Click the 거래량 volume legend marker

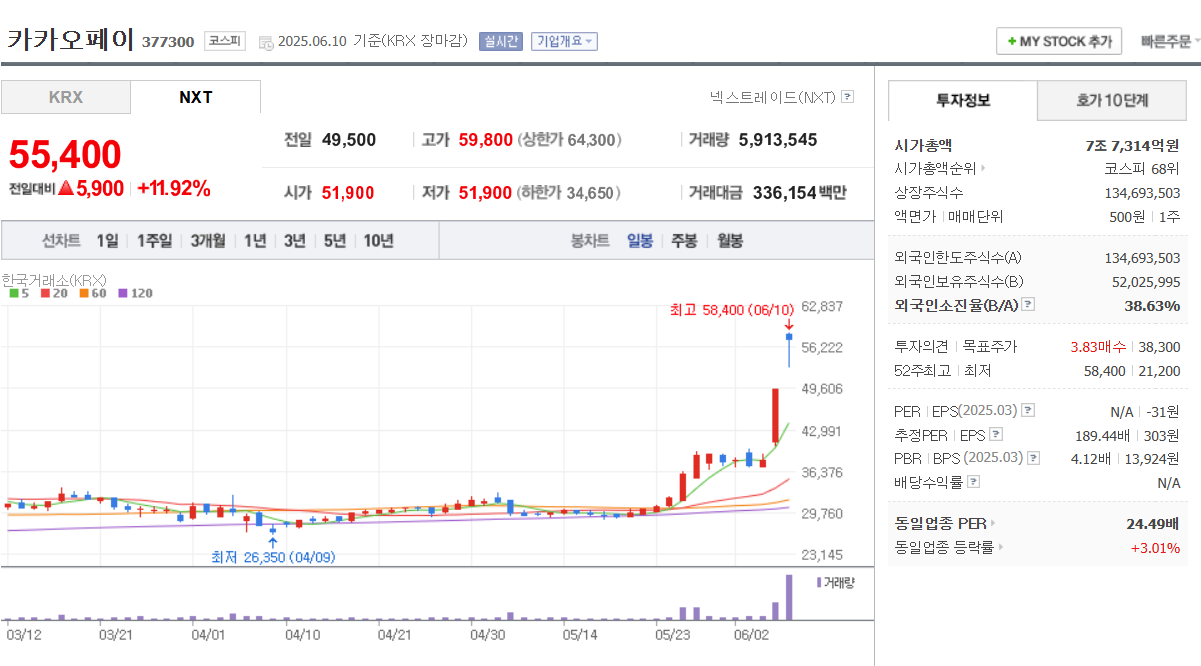point(820,582)
